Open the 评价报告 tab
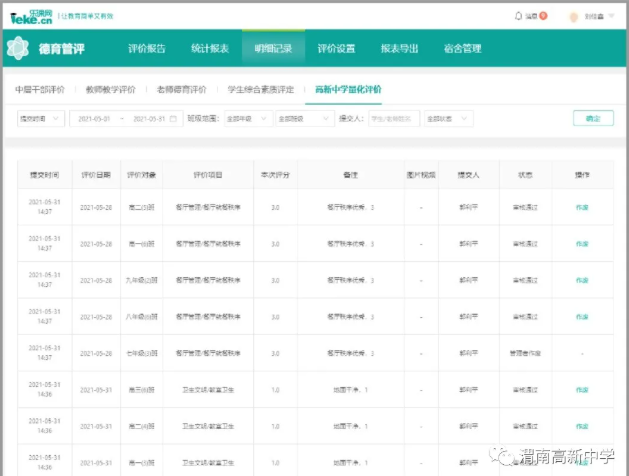 pos(147,49)
